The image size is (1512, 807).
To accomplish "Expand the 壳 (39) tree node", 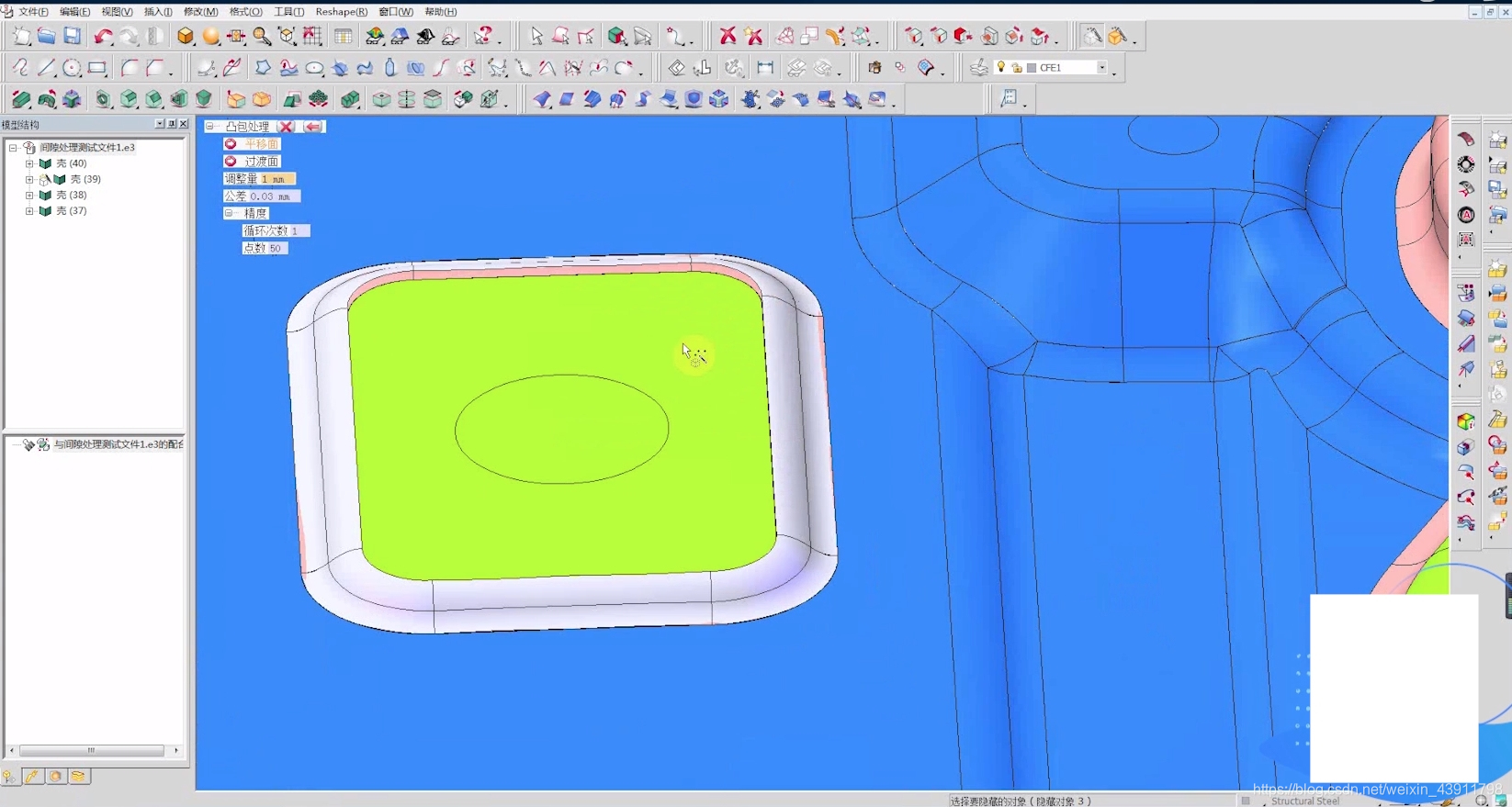I will pyautogui.click(x=29, y=179).
